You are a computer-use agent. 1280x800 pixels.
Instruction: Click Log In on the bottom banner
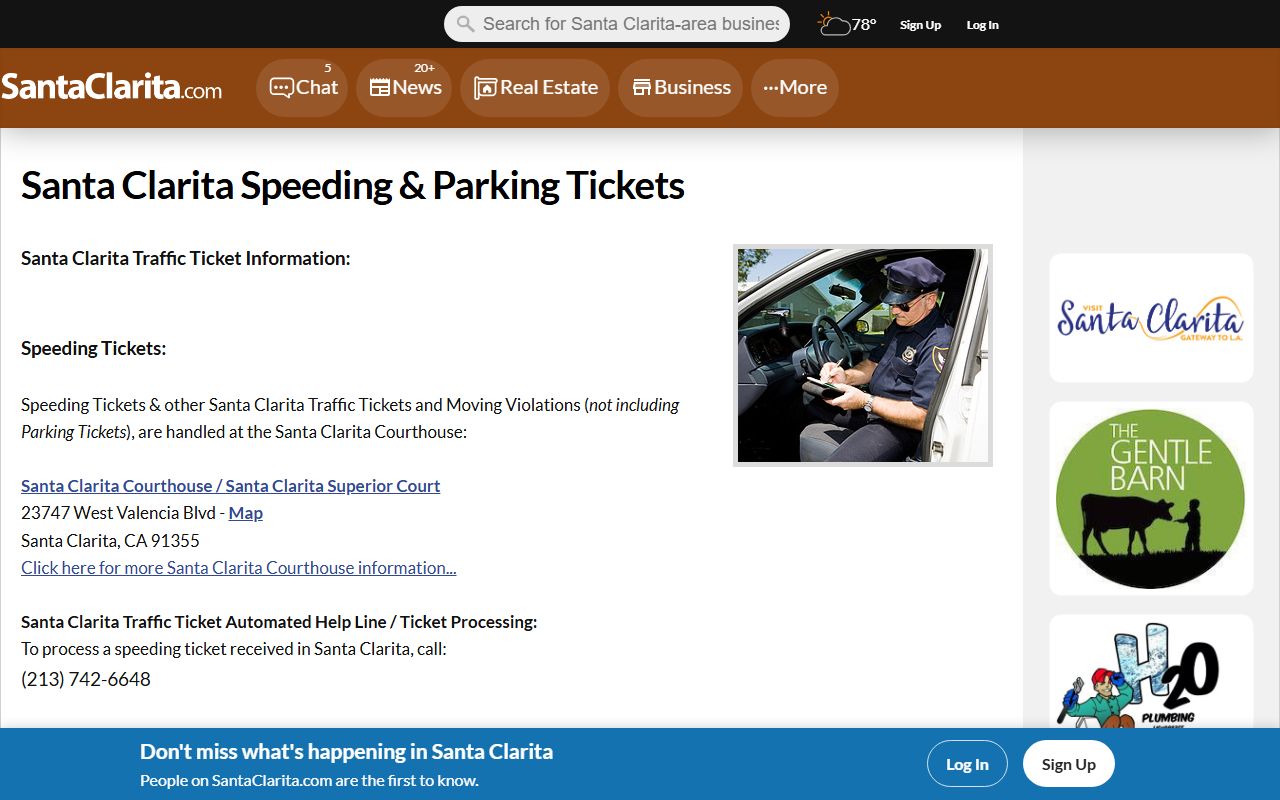click(x=967, y=764)
